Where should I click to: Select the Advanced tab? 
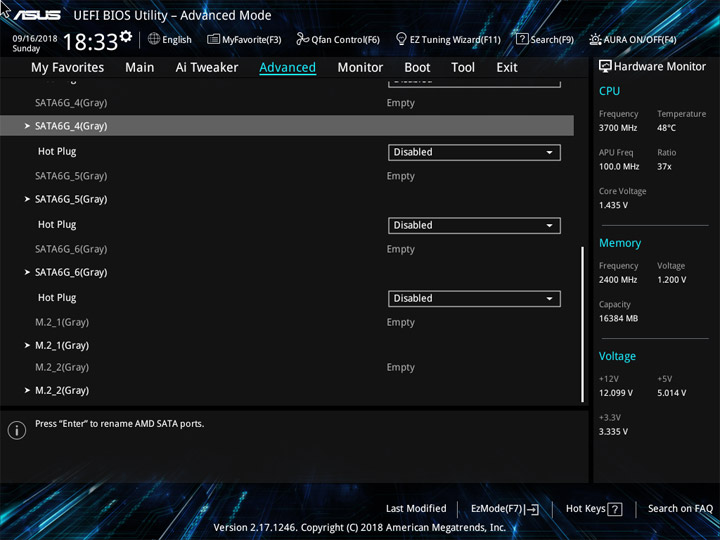287,68
